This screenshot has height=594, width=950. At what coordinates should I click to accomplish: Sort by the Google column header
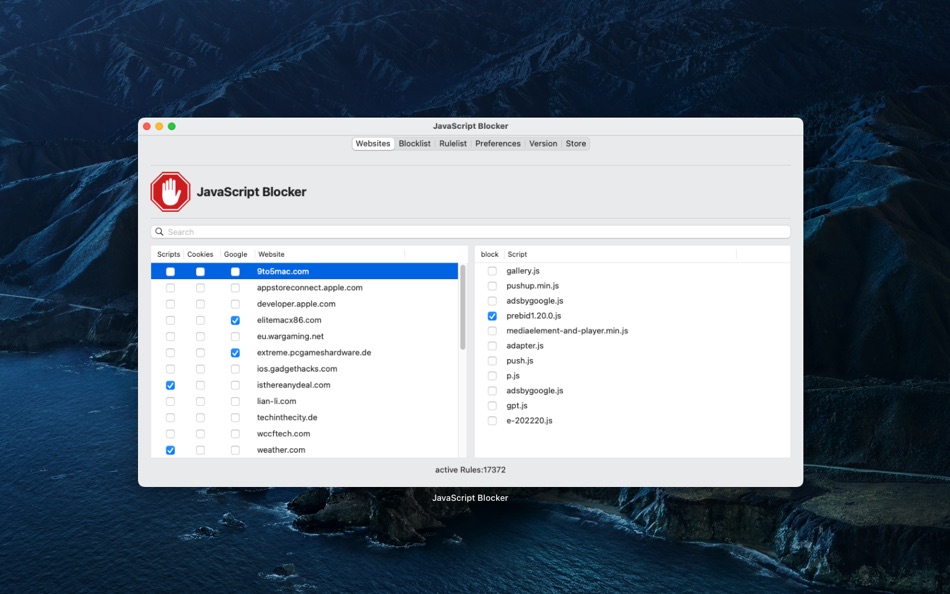[236, 255]
